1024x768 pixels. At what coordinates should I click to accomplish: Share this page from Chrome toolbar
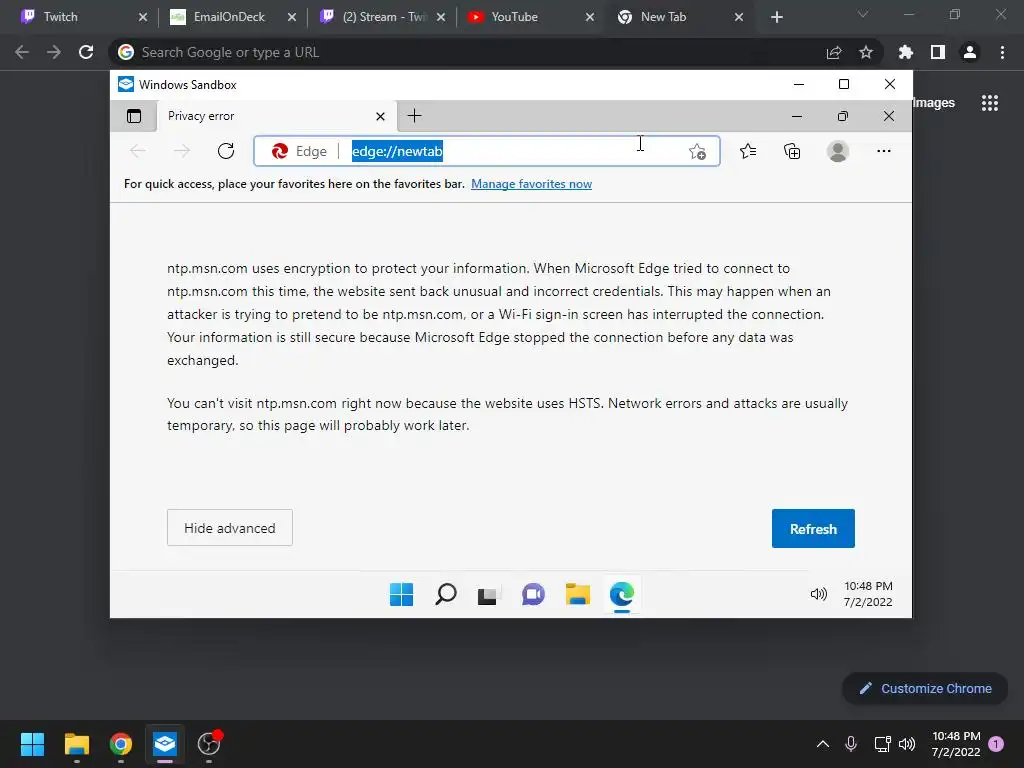pyautogui.click(x=834, y=52)
